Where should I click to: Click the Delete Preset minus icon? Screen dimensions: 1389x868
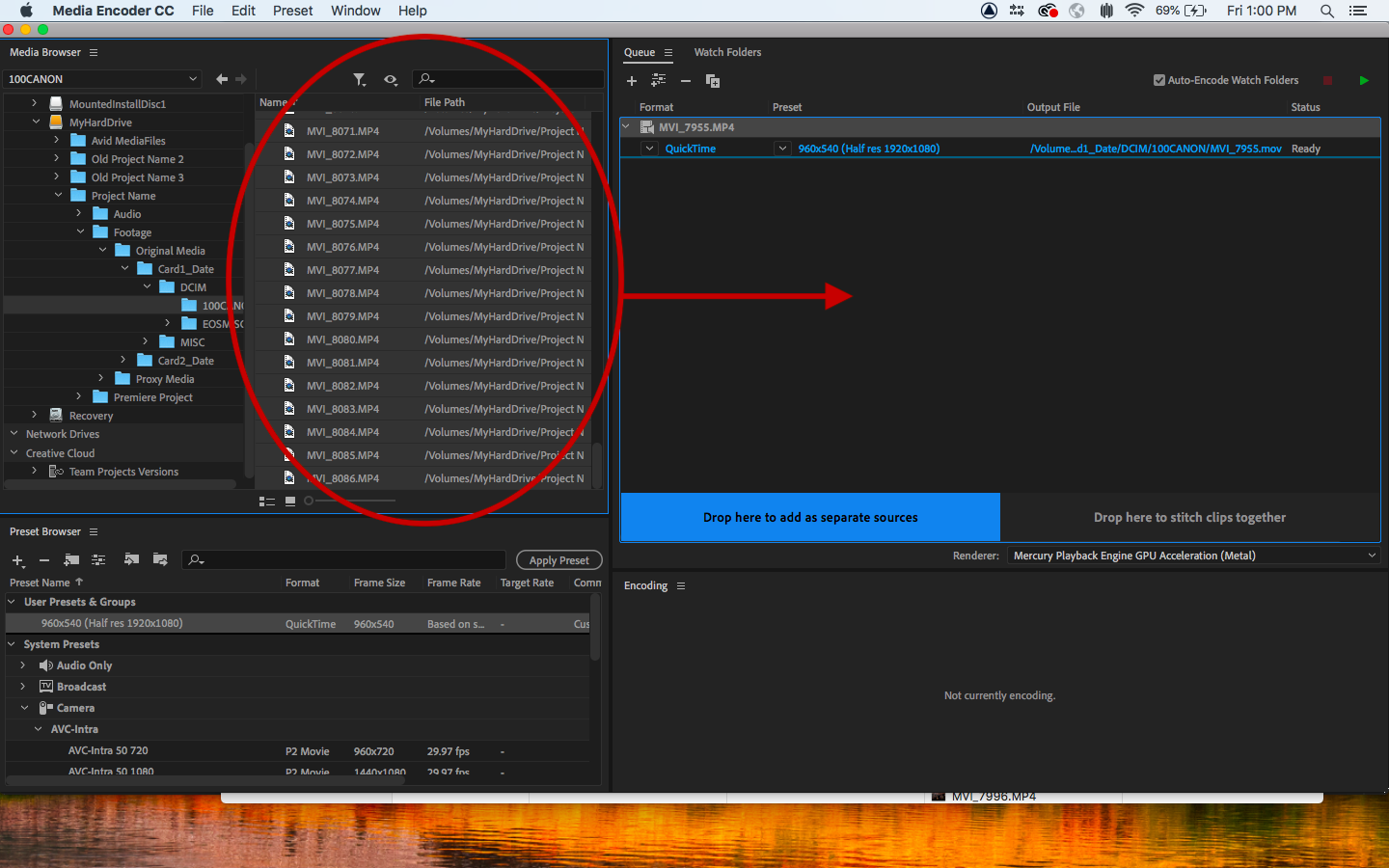click(x=44, y=560)
